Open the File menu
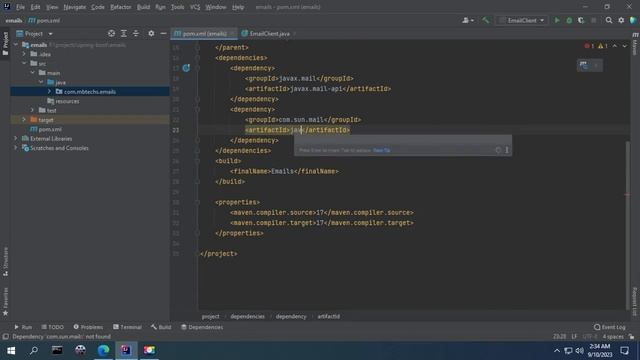Viewport: 640px width, 360px height. click(x=20, y=7)
